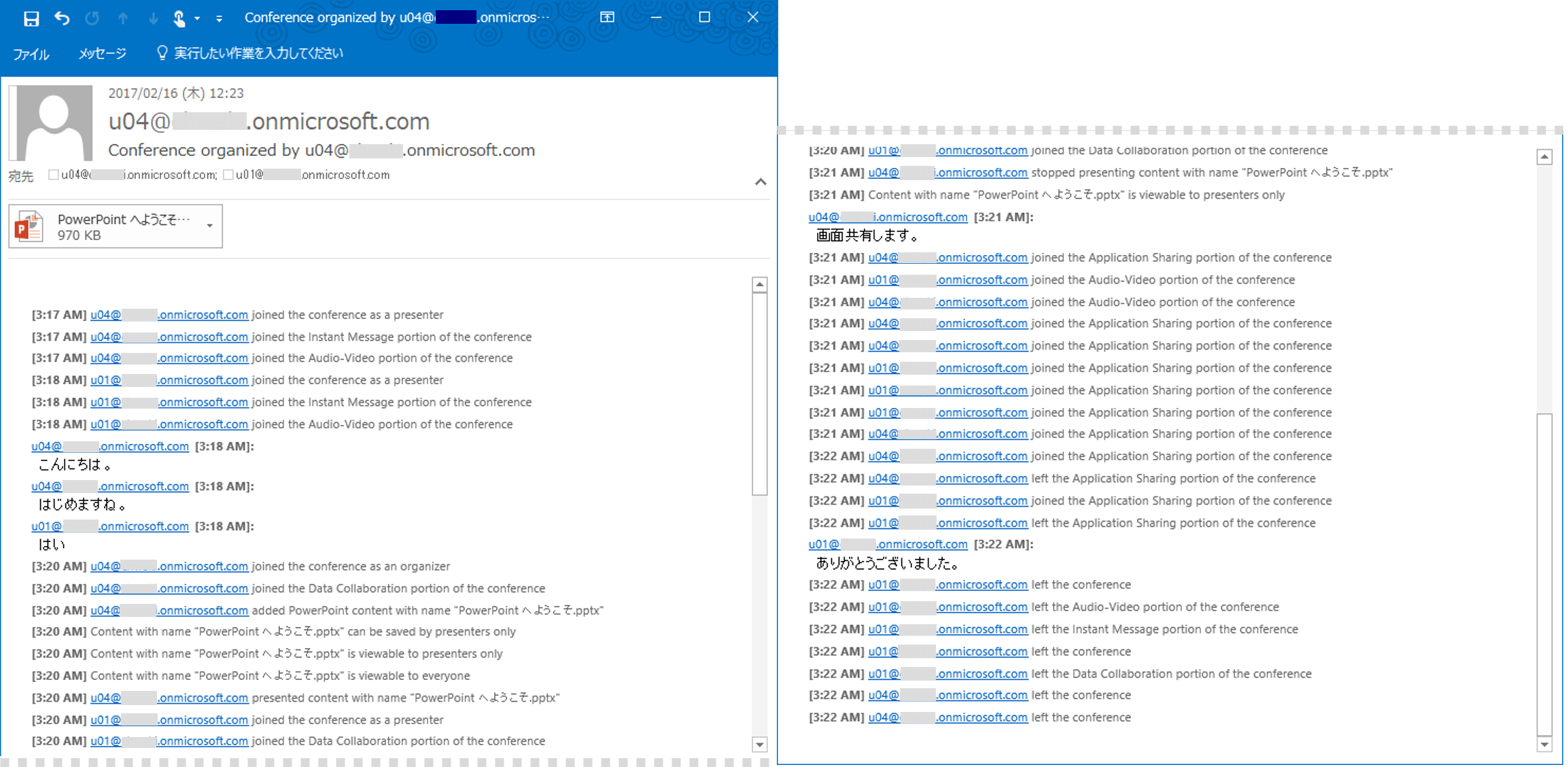This screenshot has width=1568, height=767.
Task: Click the large sender address u04@ heading
Action: click(x=269, y=121)
